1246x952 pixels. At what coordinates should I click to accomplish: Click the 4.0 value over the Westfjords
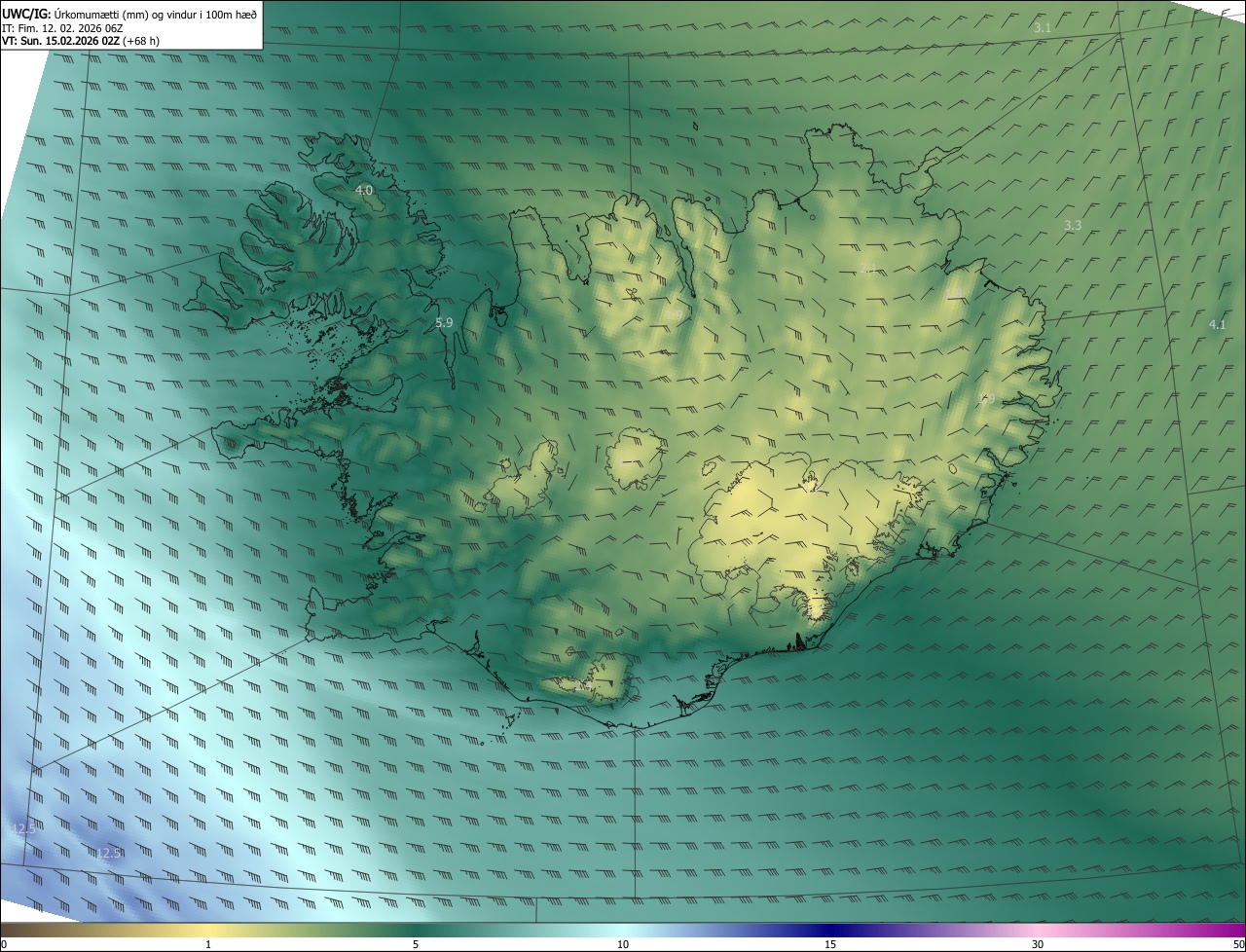[364, 190]
